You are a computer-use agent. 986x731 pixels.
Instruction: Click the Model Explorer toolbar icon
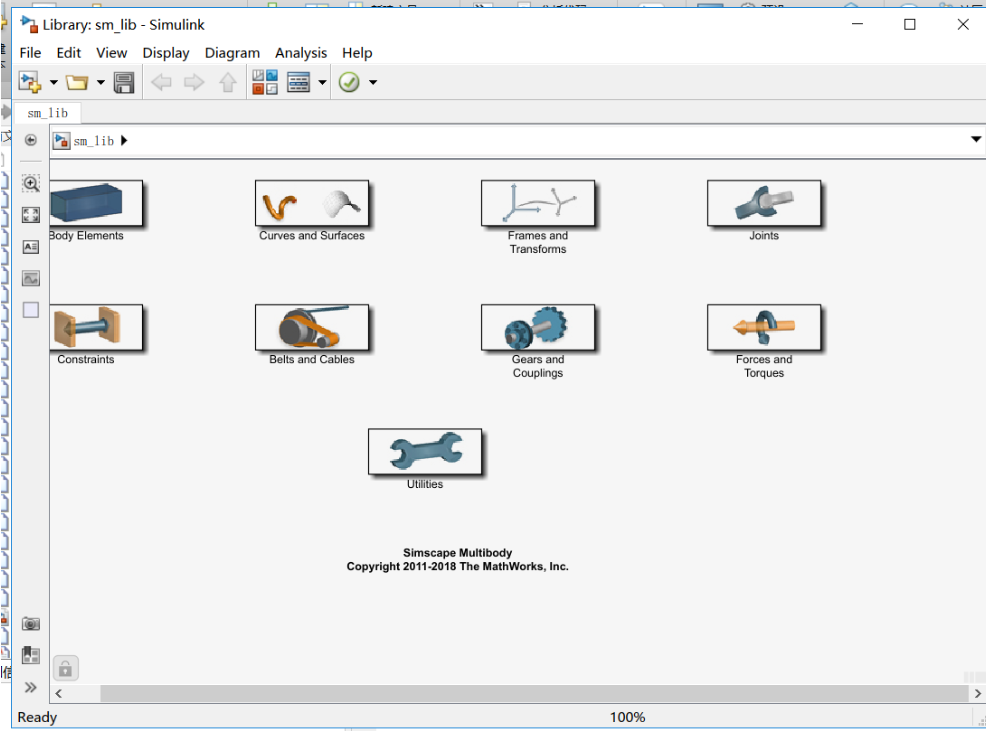click(x=298, y=82)
